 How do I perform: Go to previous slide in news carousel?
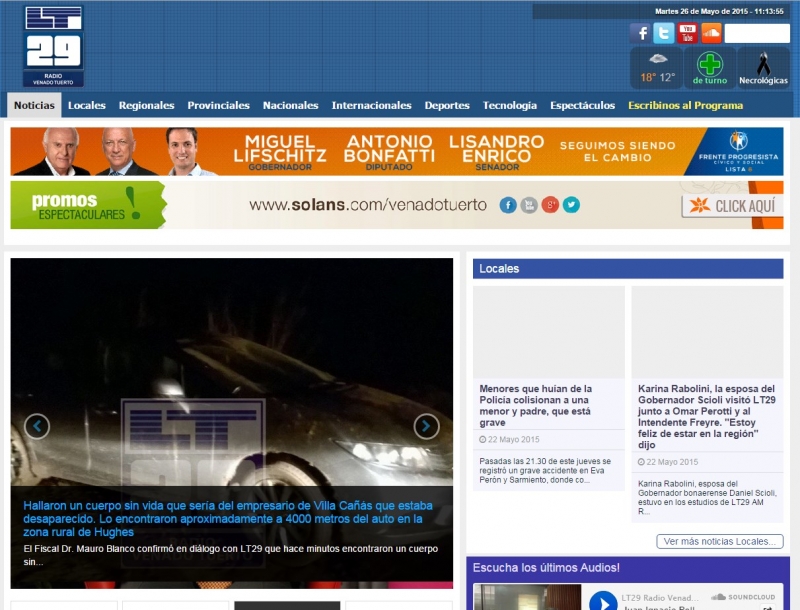pyautogui.click(x=37, y=426)
